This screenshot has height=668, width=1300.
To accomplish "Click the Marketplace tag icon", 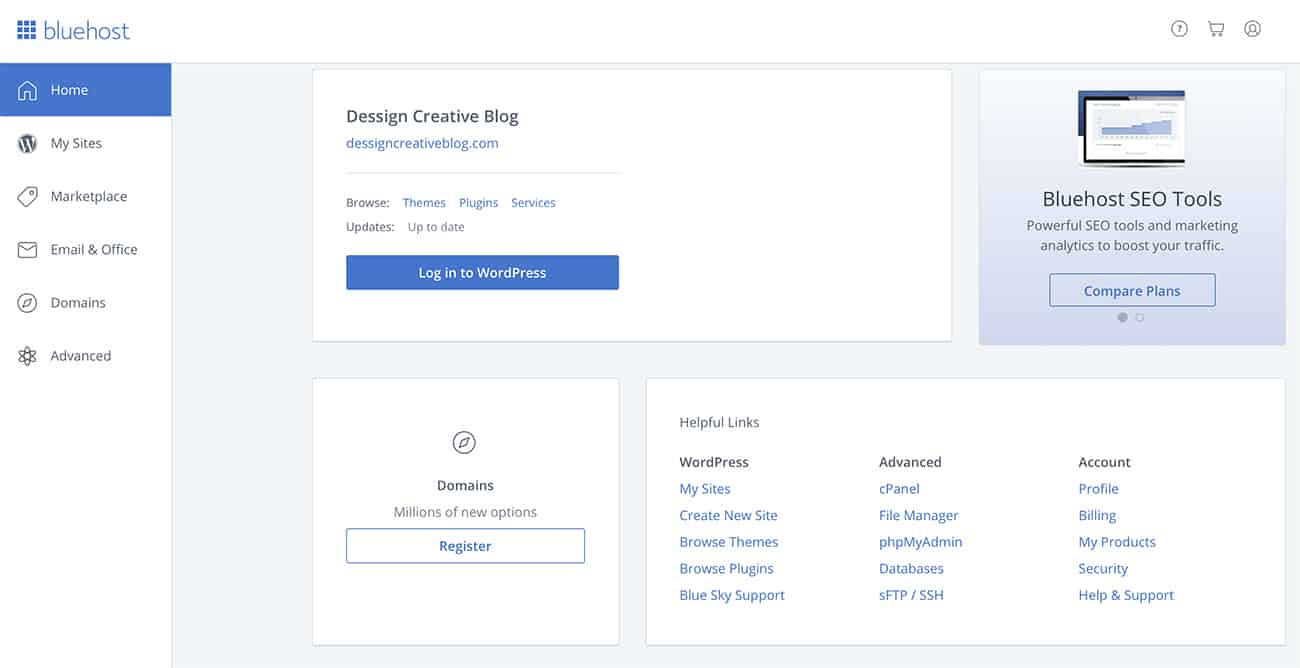I will pyautogui.click(x=28, y=196).
